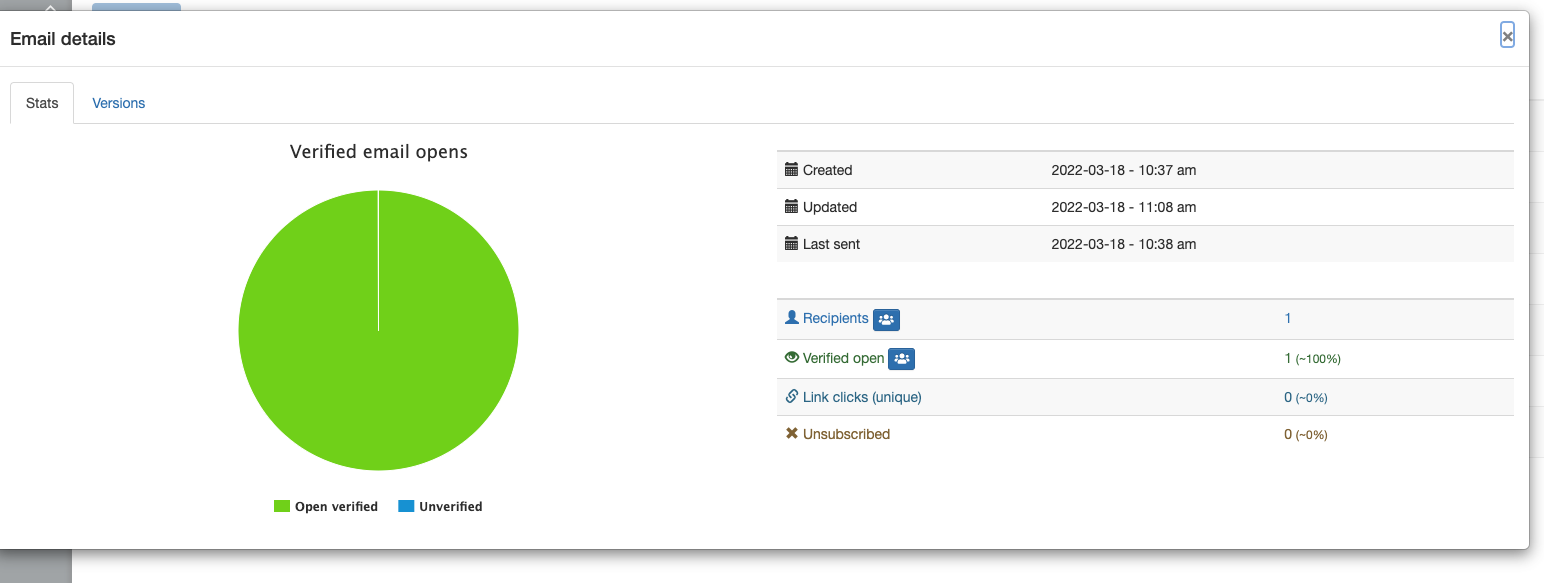Click the Link clicks (unique) link
This screenshot has height=583, width=1544.
coord(862,397)
